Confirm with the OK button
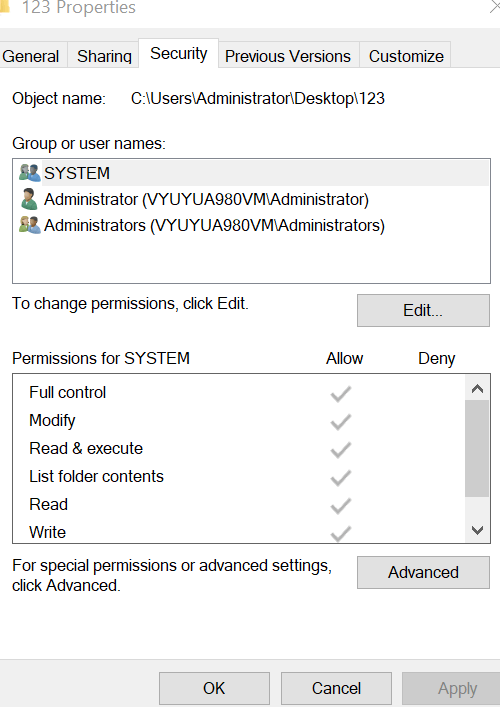The height and width of the screenshot is (707, 500). [214, 688]
